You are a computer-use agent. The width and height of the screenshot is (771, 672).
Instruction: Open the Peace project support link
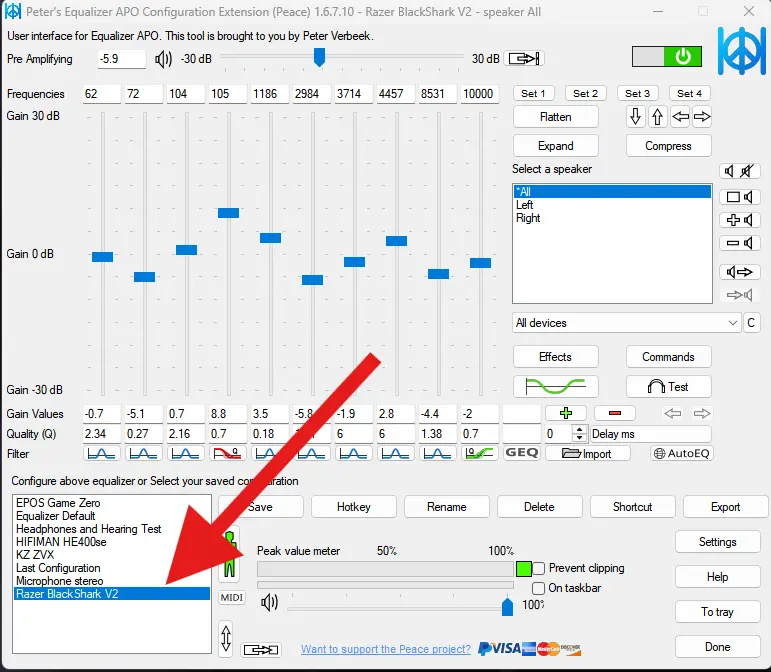[386, 649]
